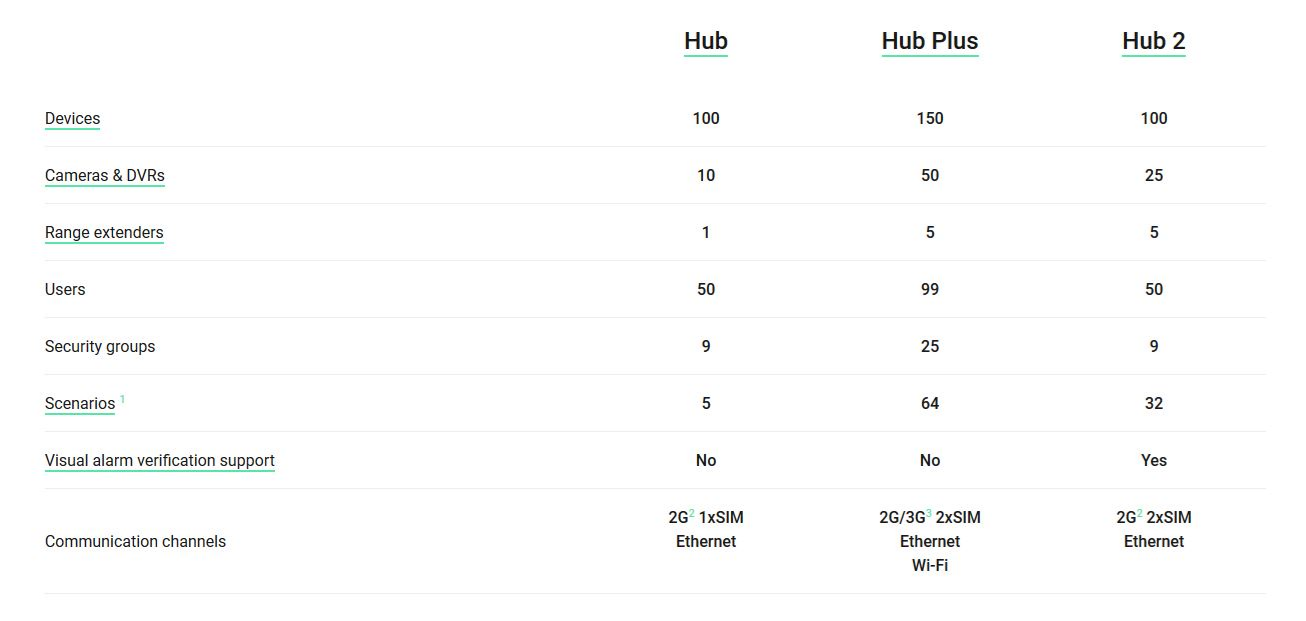Open the Scenarios row link
Screen dimensions: 1306x621
80,404
